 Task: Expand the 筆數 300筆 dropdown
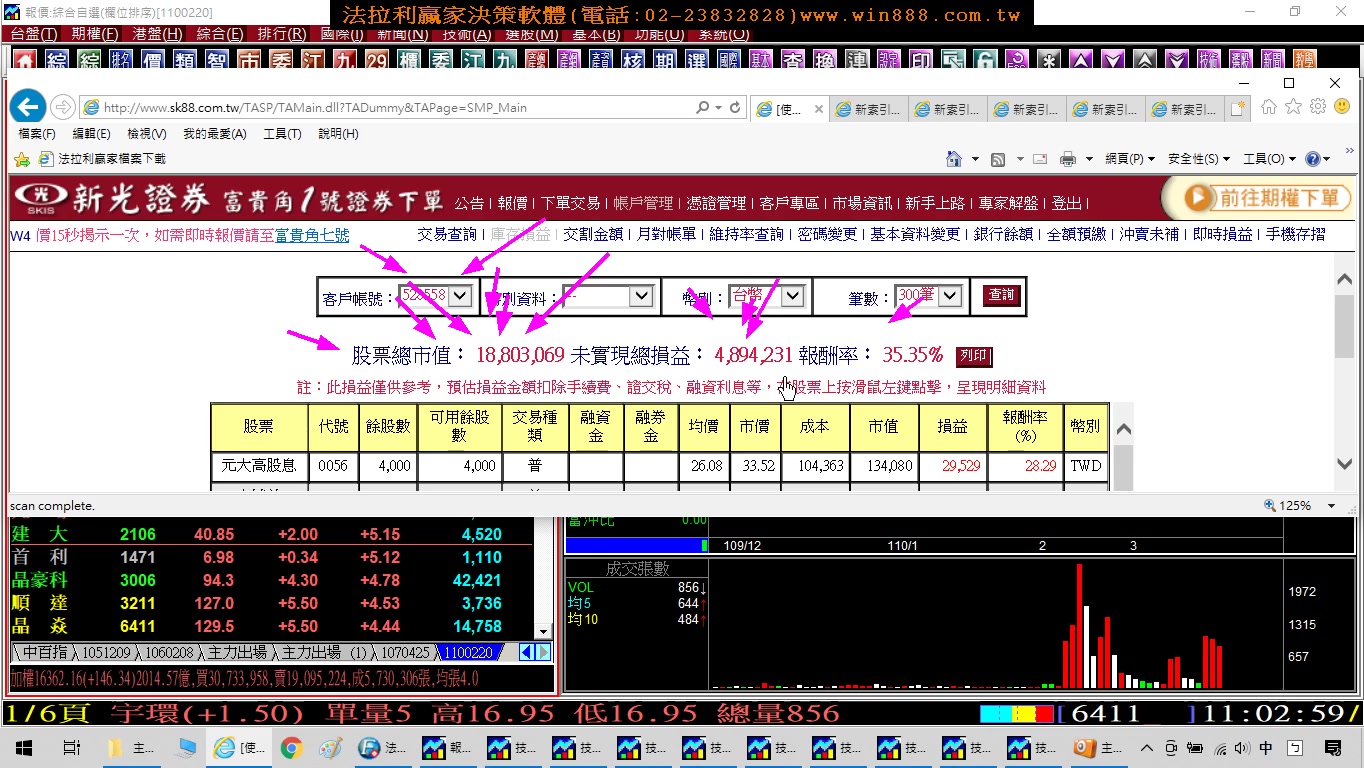pyautogui.click(x=949, y=296)
